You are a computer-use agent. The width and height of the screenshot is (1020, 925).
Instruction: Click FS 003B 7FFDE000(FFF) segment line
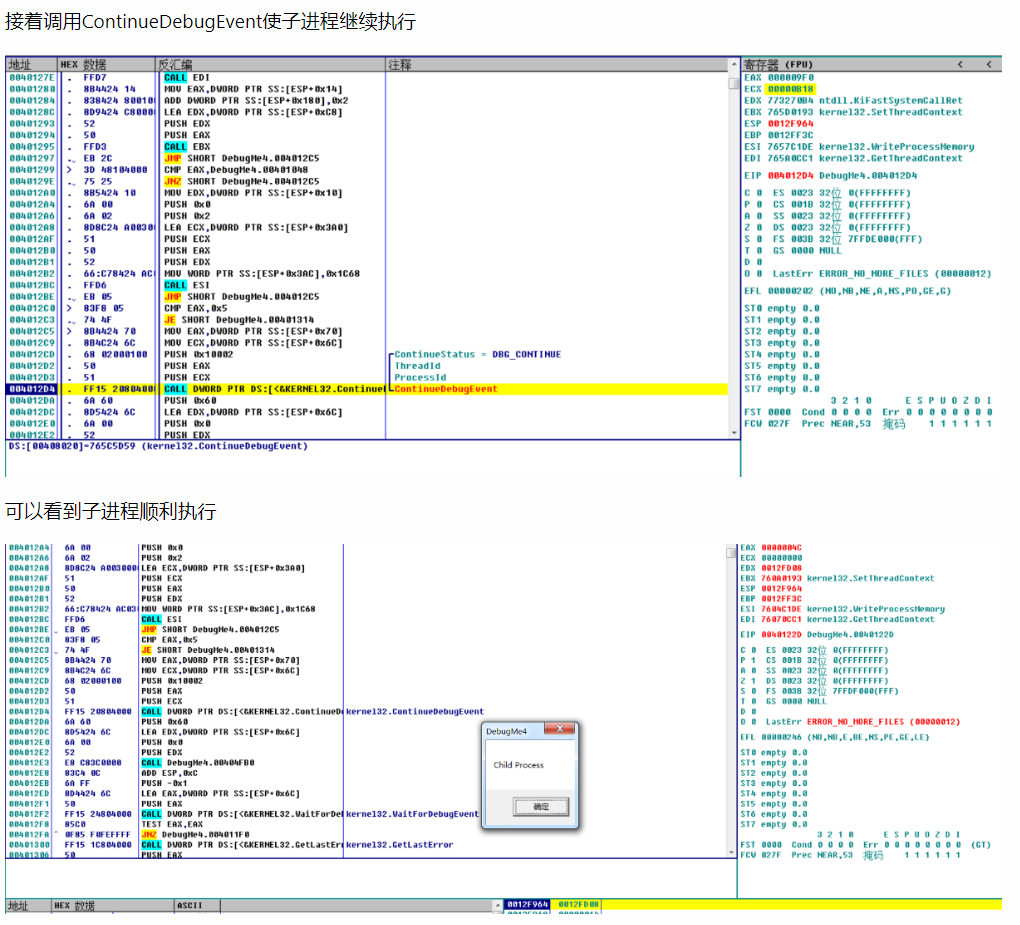[848, 239]
